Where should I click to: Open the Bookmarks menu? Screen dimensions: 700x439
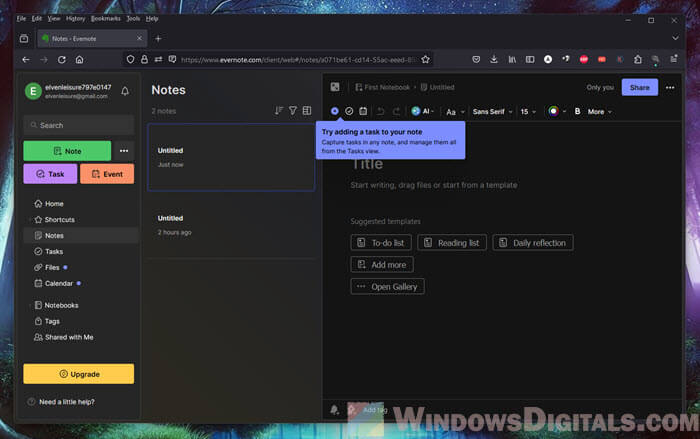point(105,19)
